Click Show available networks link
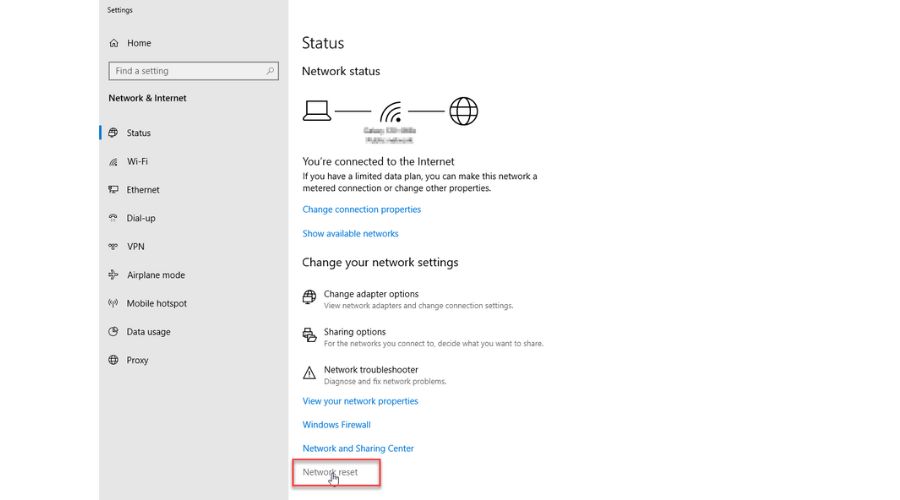Viewport: 900px width, 500px height. [x=350, y=234]
